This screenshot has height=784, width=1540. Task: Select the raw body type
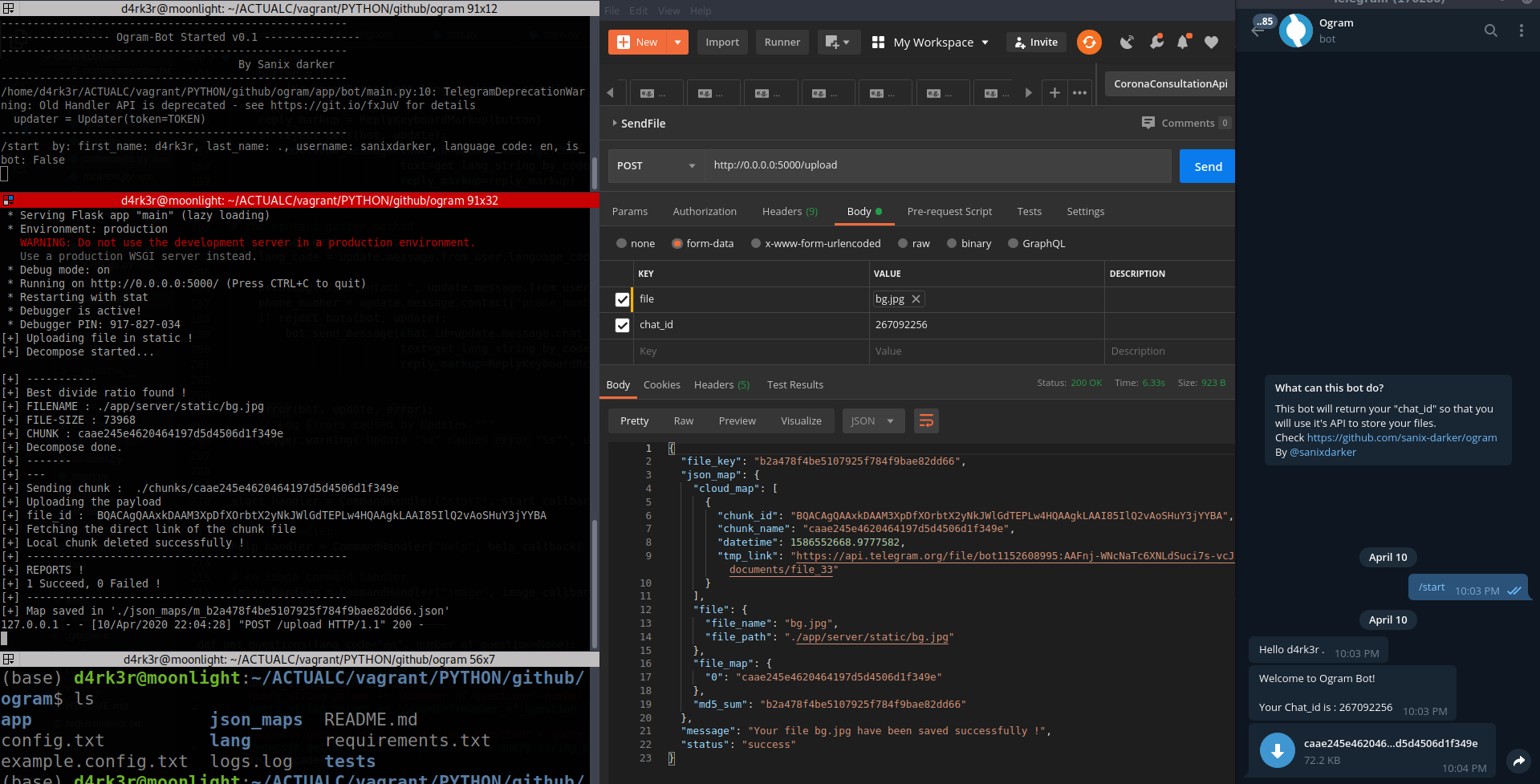pyautogui.click(x=903, y=243)
